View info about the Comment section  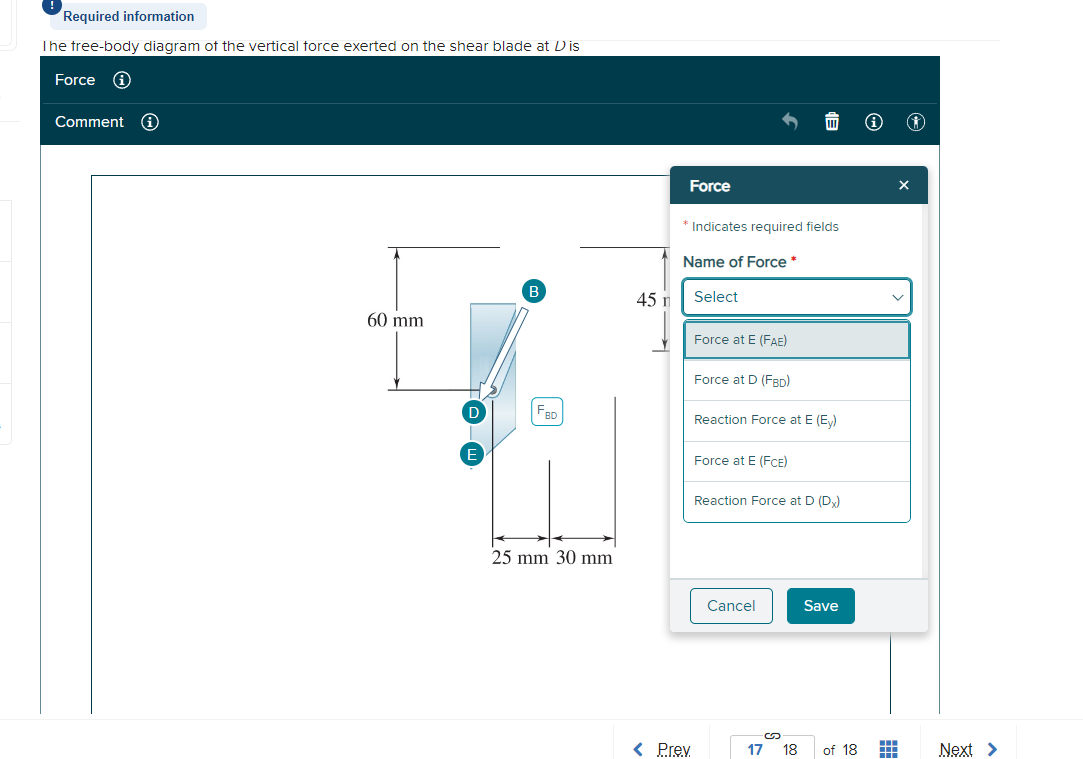(149, 122)
